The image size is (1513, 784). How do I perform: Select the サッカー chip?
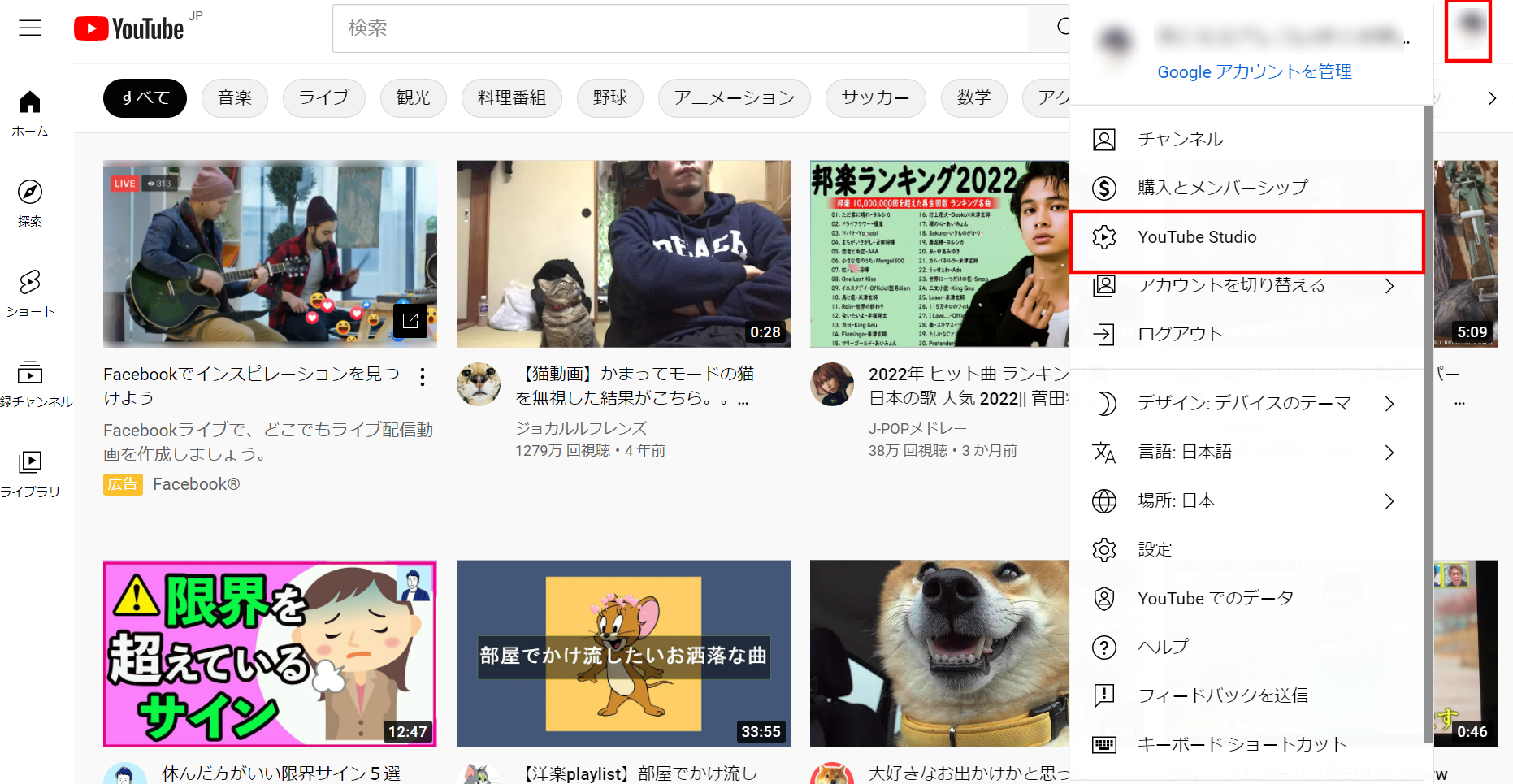tap(876, 98)
